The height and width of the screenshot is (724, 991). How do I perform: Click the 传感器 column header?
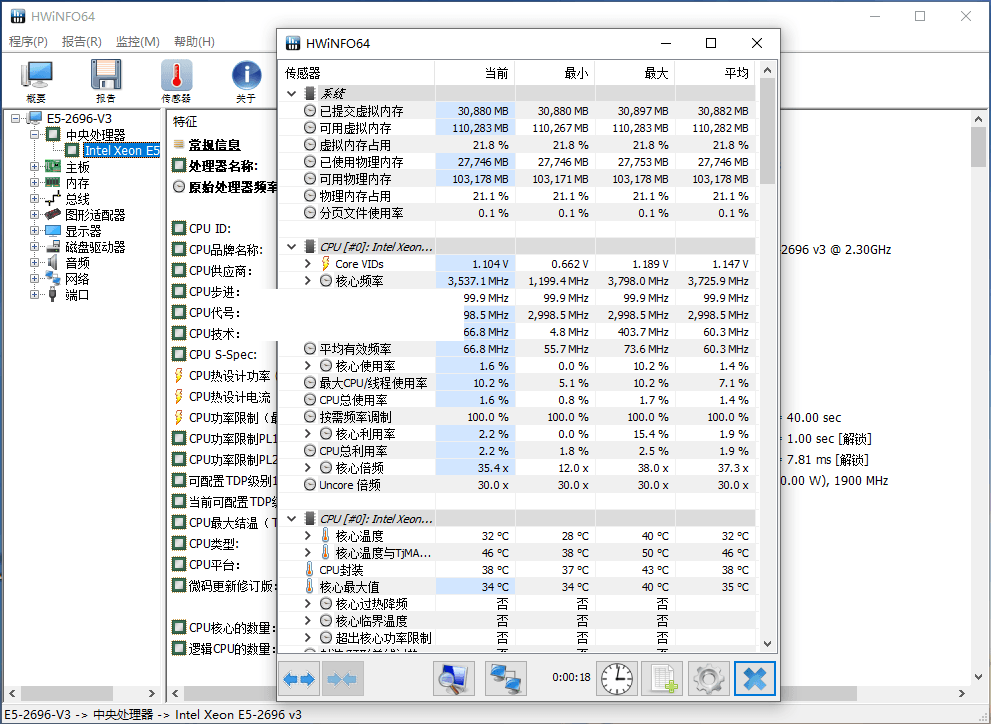[x=356, y=73]
